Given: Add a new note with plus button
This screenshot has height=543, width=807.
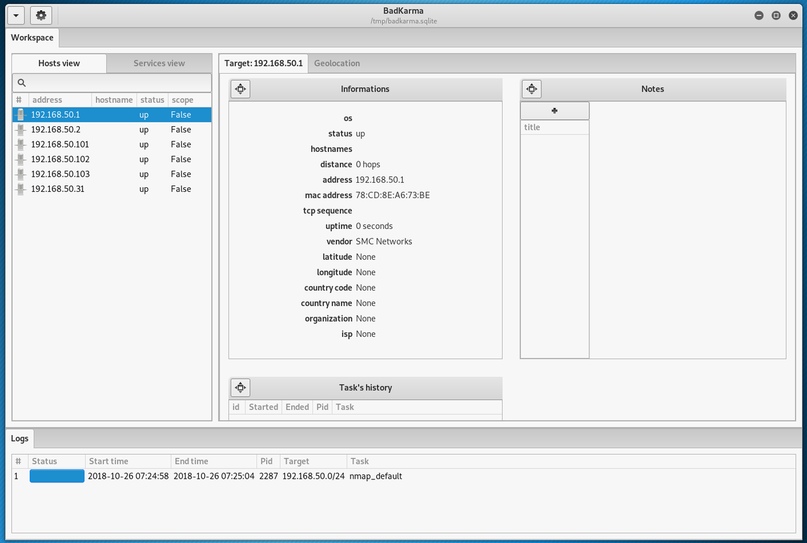Looking at the screenshot, I should (x=554, y=110).
